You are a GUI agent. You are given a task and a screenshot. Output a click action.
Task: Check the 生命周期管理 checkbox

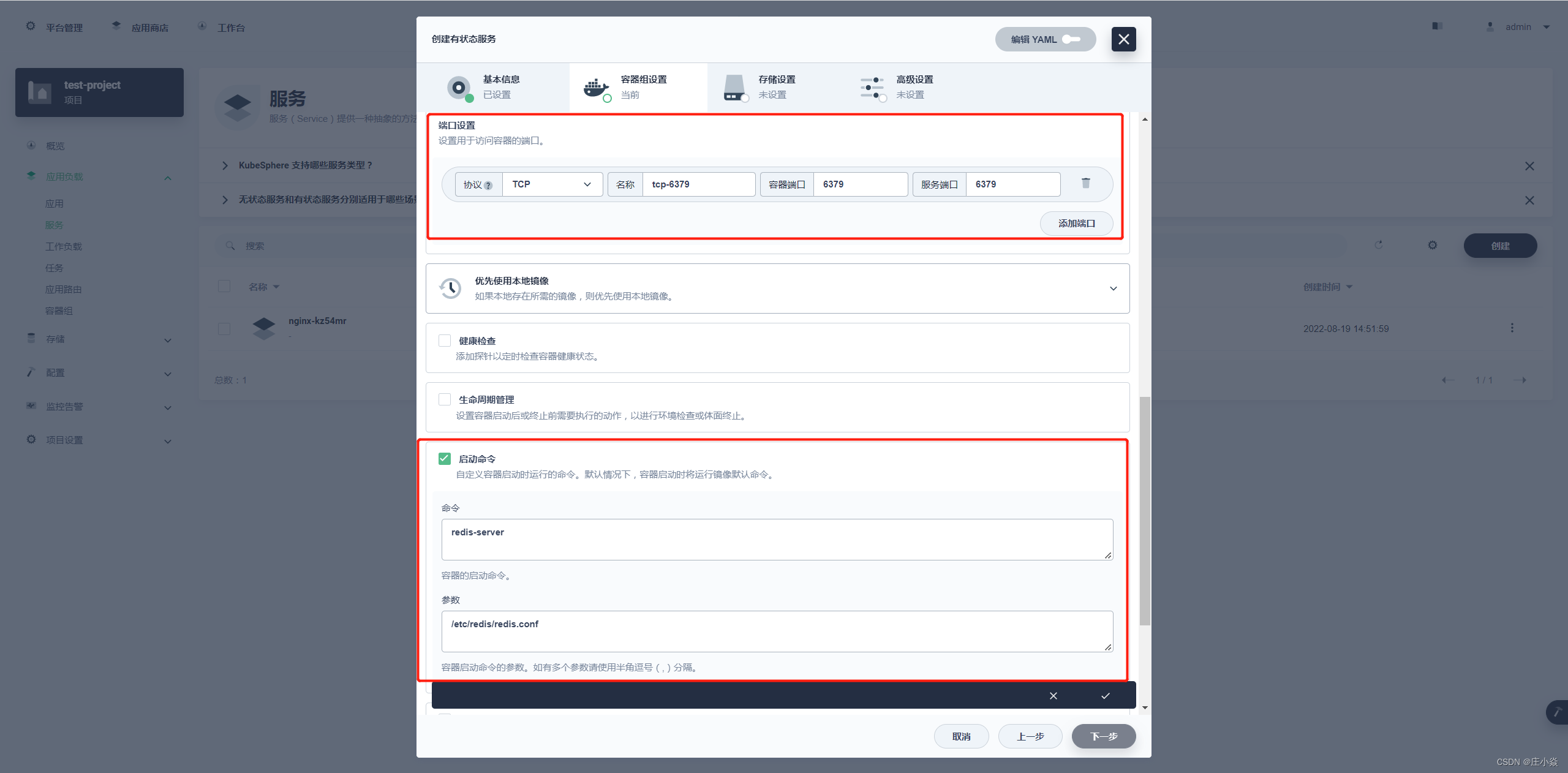[445, 399]
